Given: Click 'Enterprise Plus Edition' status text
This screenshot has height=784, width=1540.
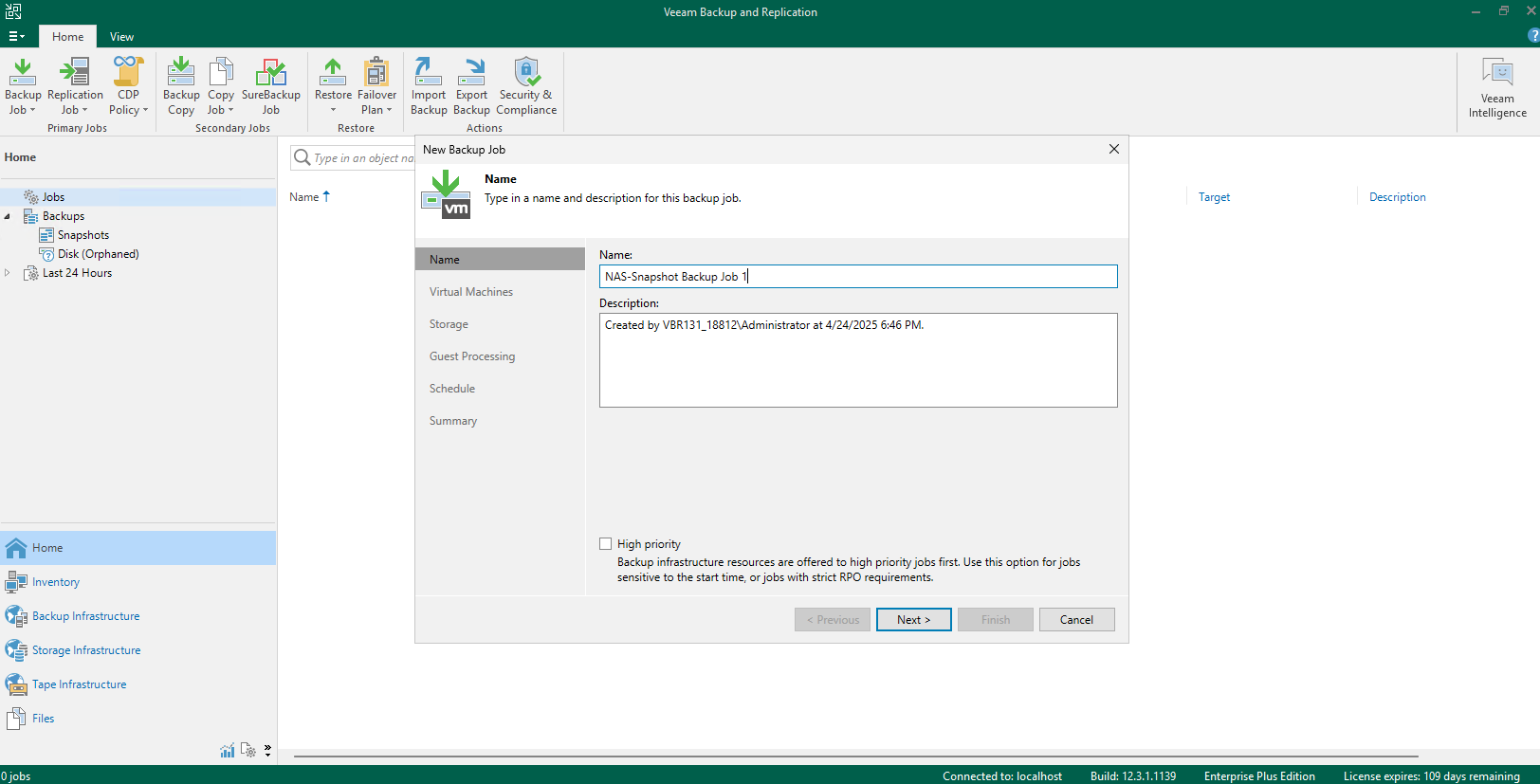Looking at the screenshot, I should tap(1259, 776).
